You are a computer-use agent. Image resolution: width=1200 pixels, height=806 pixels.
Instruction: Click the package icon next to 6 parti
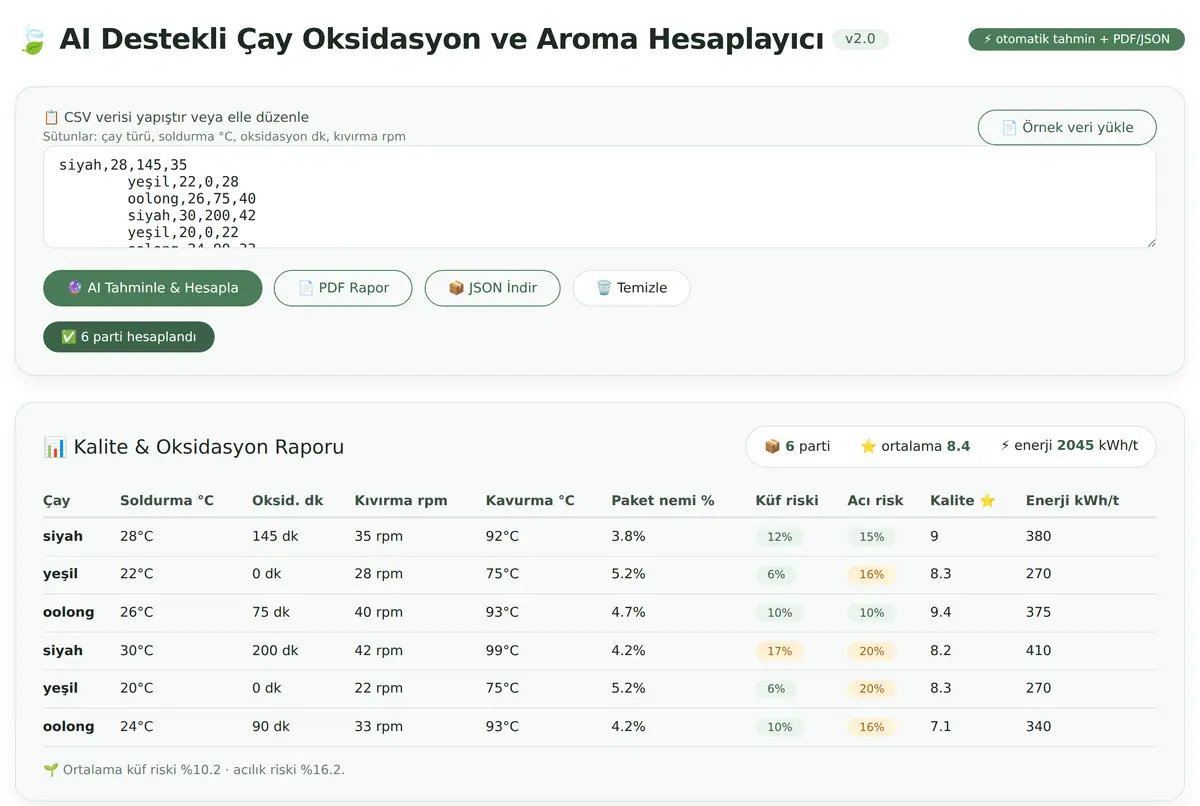[x=772, y=446]
